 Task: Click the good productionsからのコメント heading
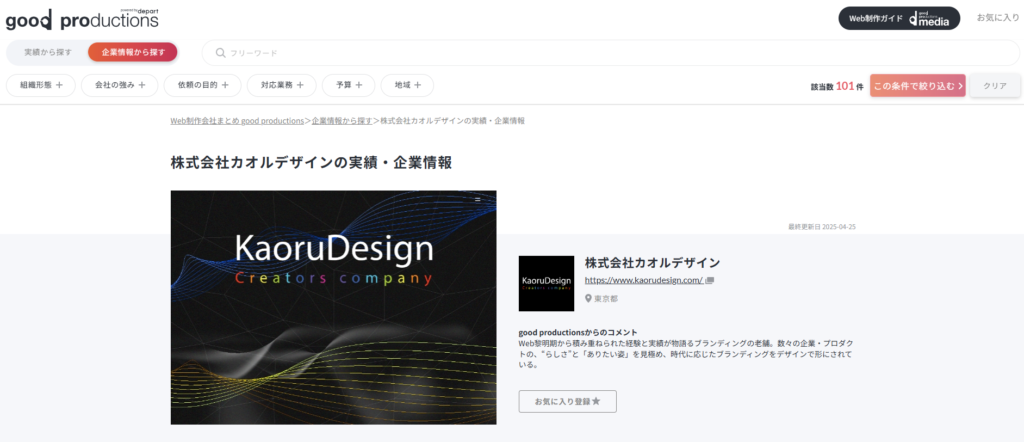[578, 332]
